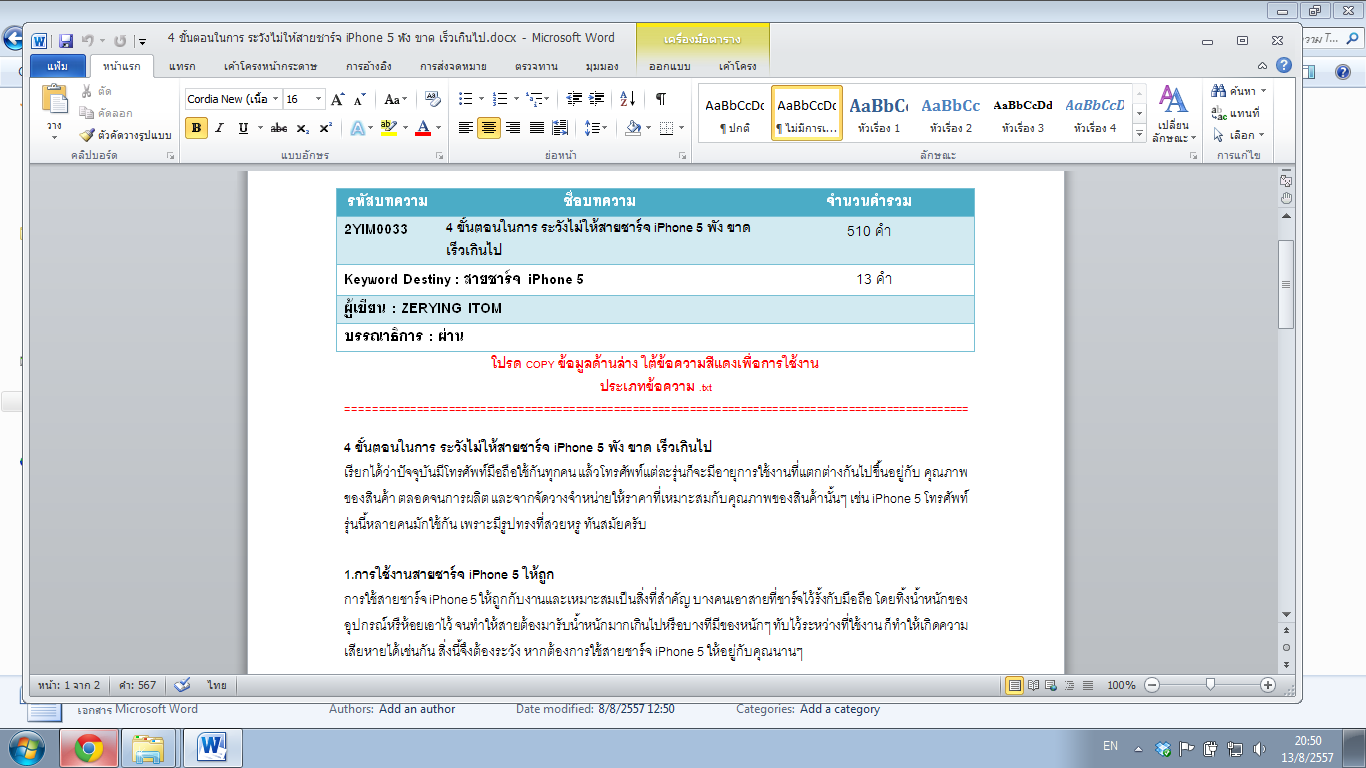1366x768 pixels.
Task: Click the Paste clipboard icon
Action: click(55, 100)
